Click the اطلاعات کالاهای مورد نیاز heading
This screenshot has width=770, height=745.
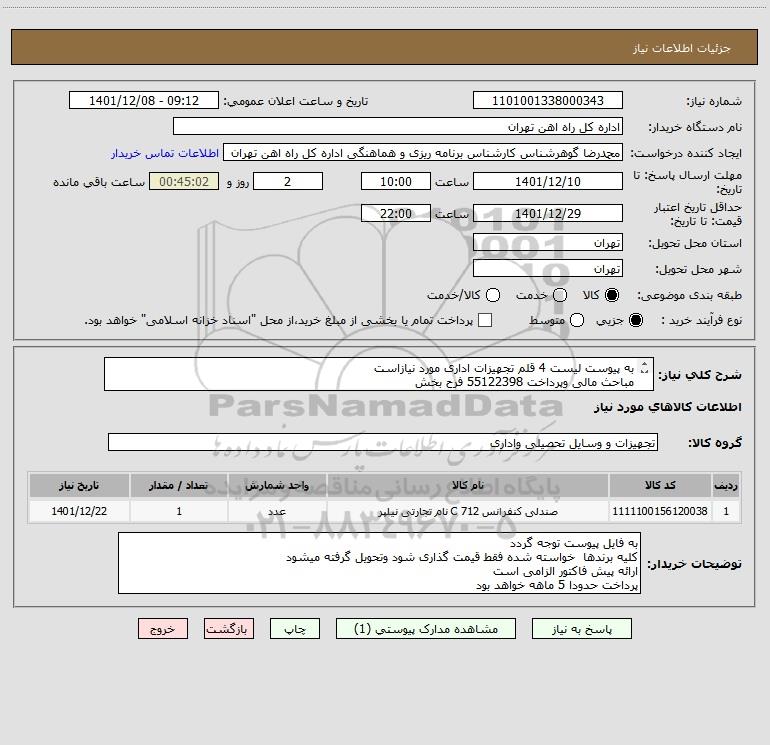tap(667, 407)
